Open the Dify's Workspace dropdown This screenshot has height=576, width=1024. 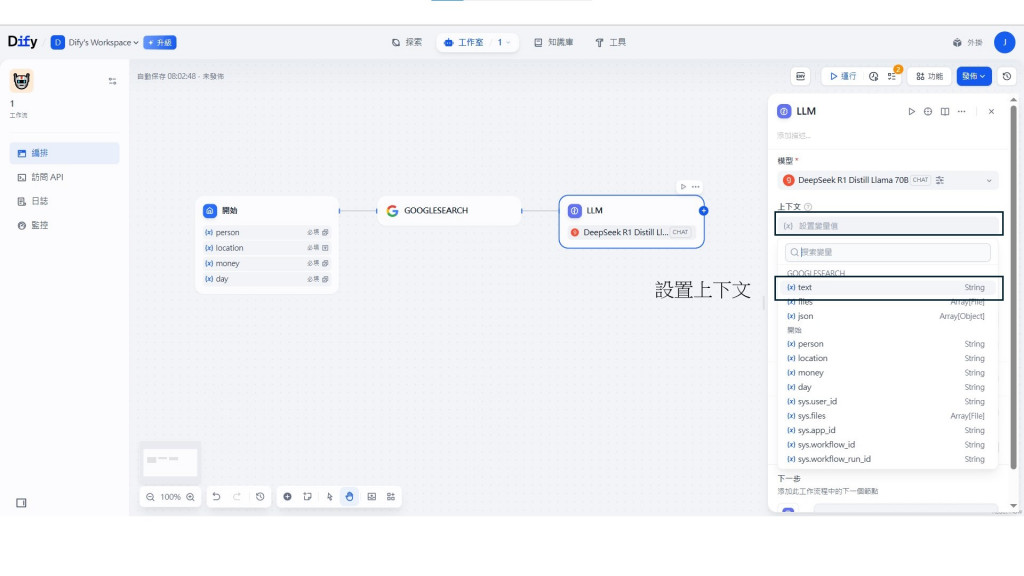(x=95, y=42)
